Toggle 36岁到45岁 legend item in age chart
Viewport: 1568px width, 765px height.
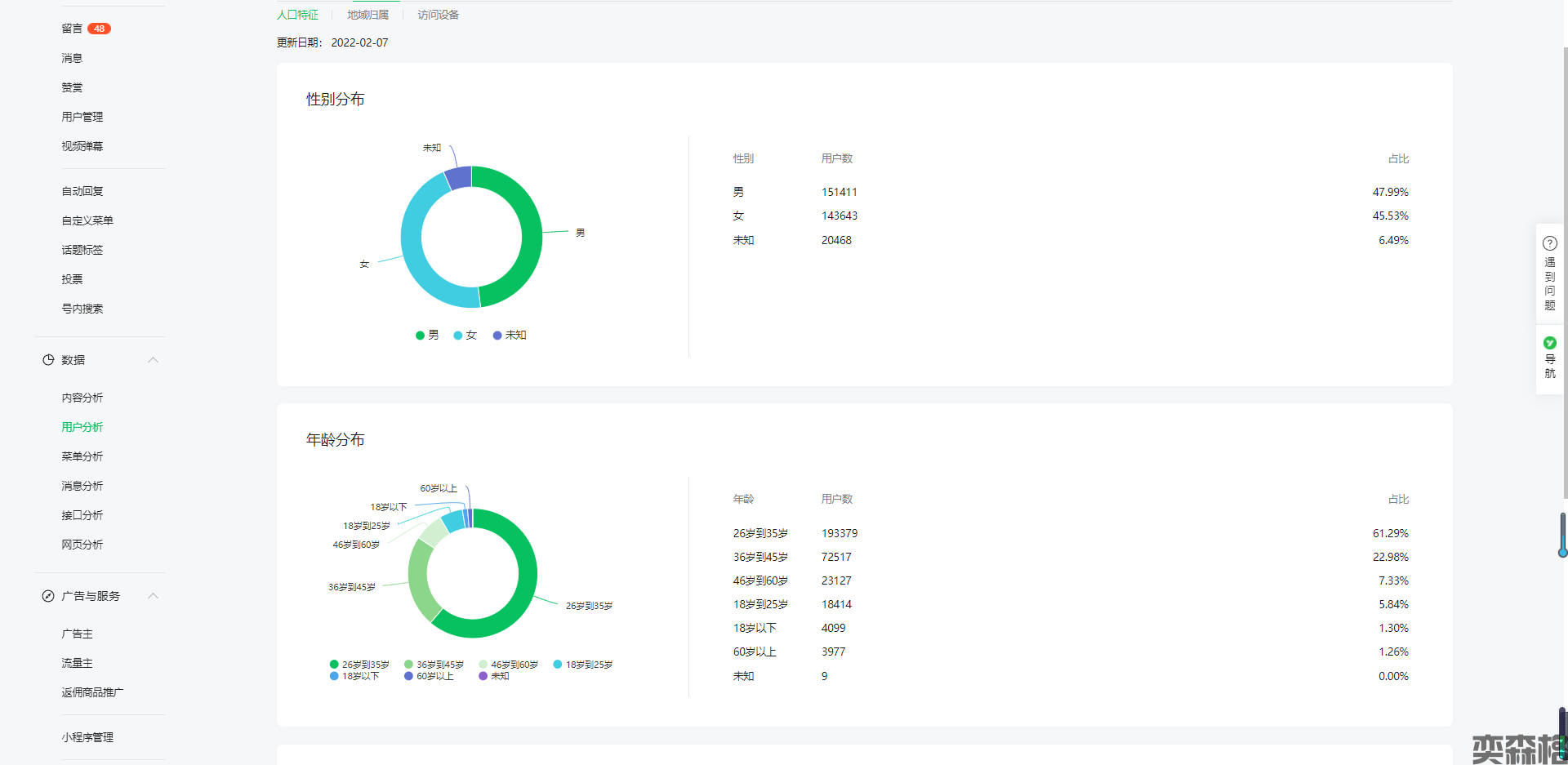(x=434, y=665)
